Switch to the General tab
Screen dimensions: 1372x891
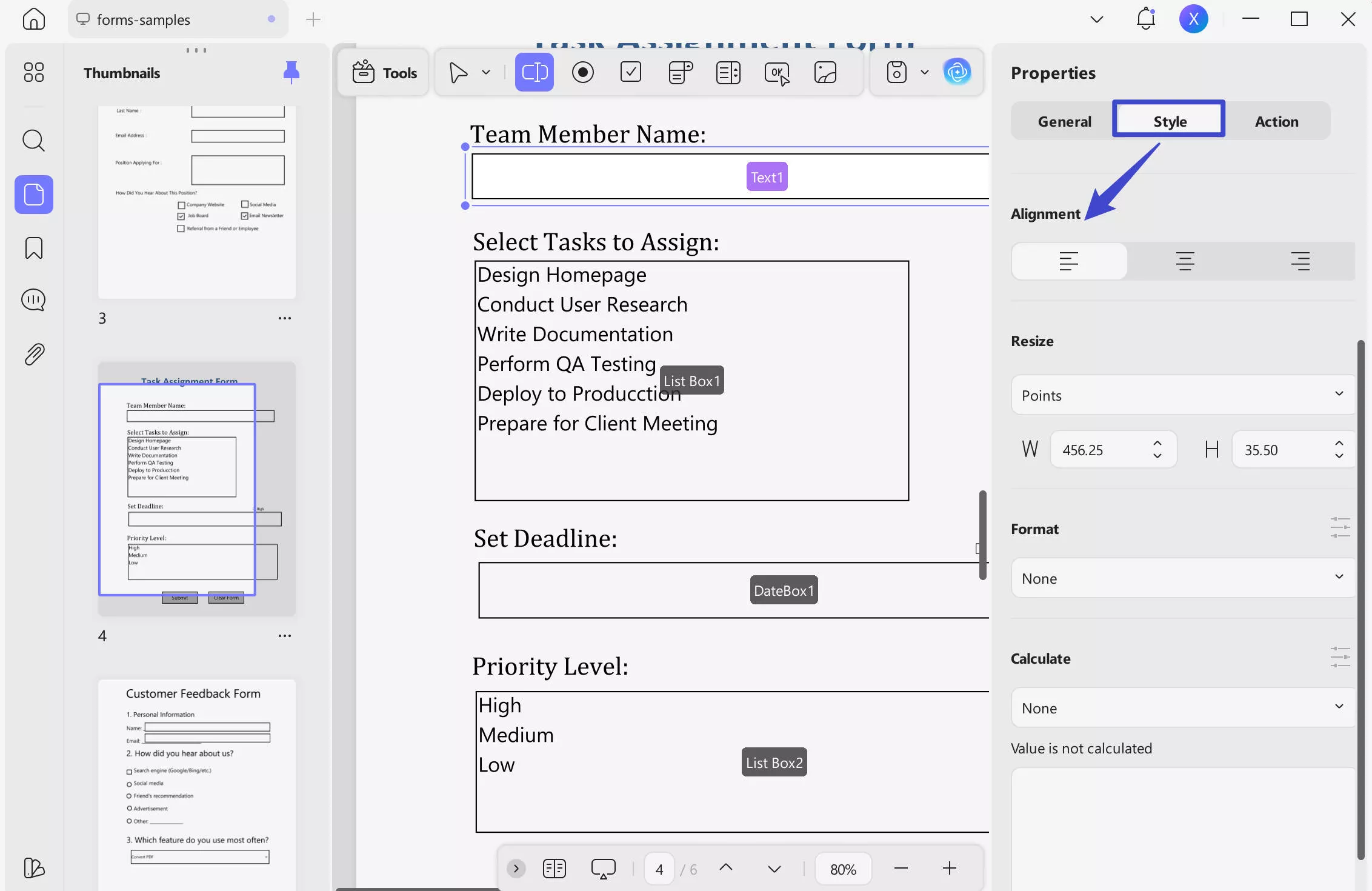coord(1064,121)
